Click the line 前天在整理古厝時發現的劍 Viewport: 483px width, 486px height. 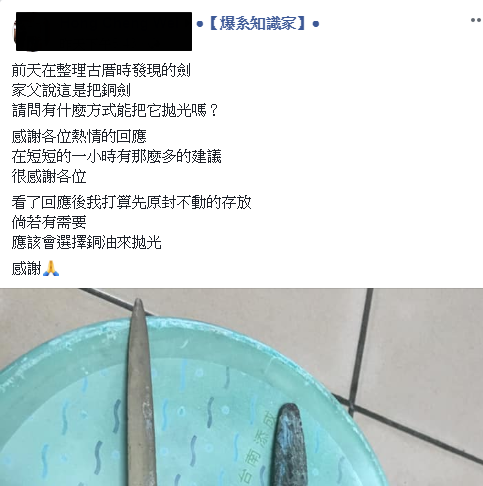[x=101, y=70]
